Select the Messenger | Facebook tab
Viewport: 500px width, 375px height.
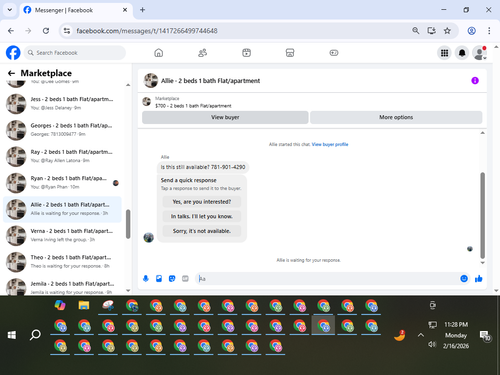[x=76, y=10]
